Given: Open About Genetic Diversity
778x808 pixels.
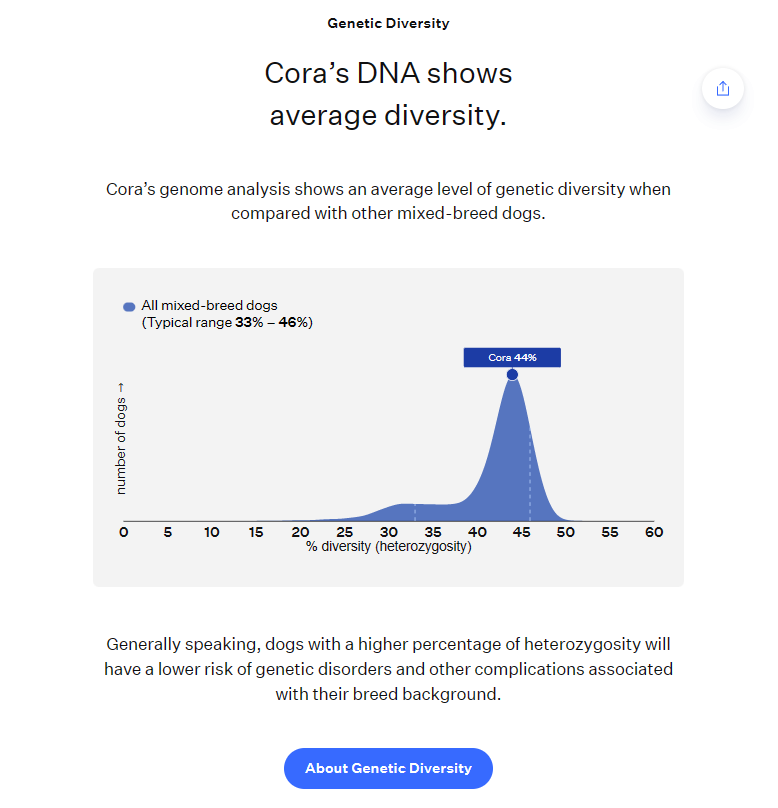Looking at the screenshot, I should (x=388, y=768).
